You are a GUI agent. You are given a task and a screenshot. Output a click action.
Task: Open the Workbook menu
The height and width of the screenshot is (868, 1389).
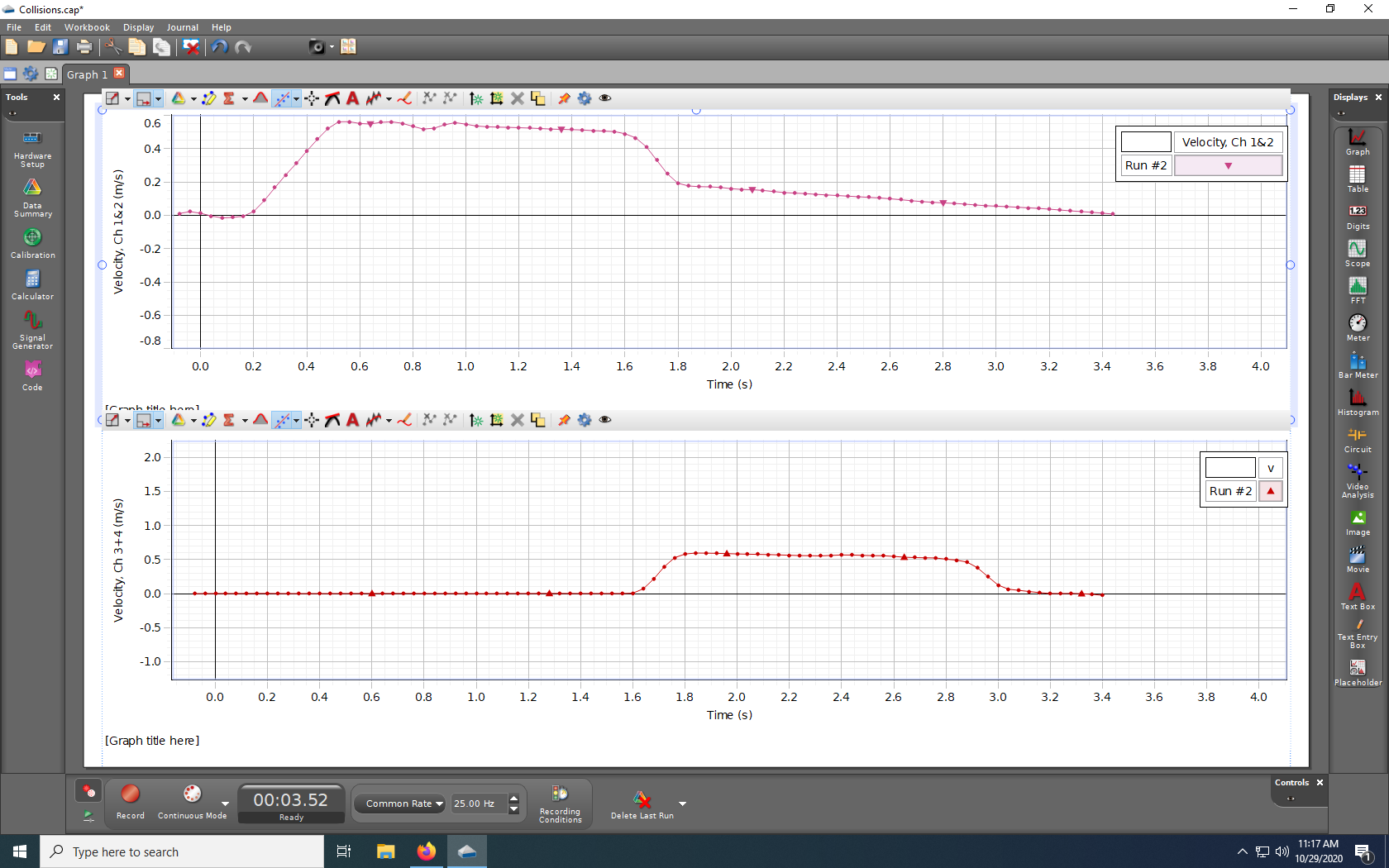click(x=87, y=27)
